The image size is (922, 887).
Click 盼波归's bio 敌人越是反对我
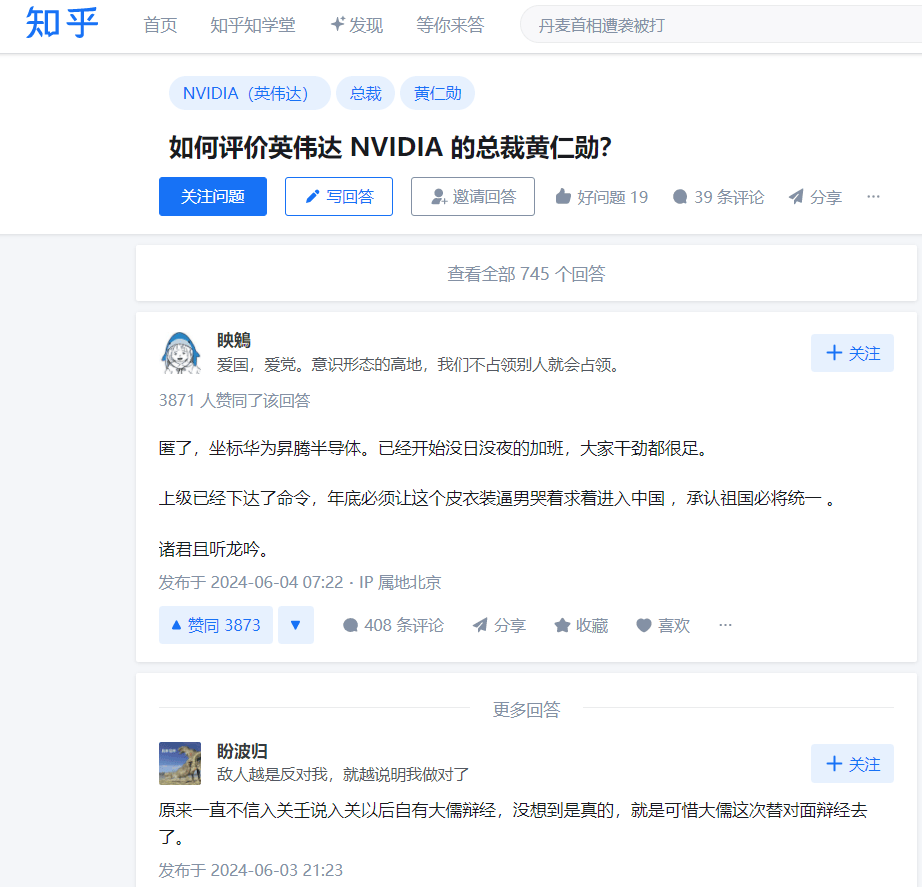click(x=343, y=774)
